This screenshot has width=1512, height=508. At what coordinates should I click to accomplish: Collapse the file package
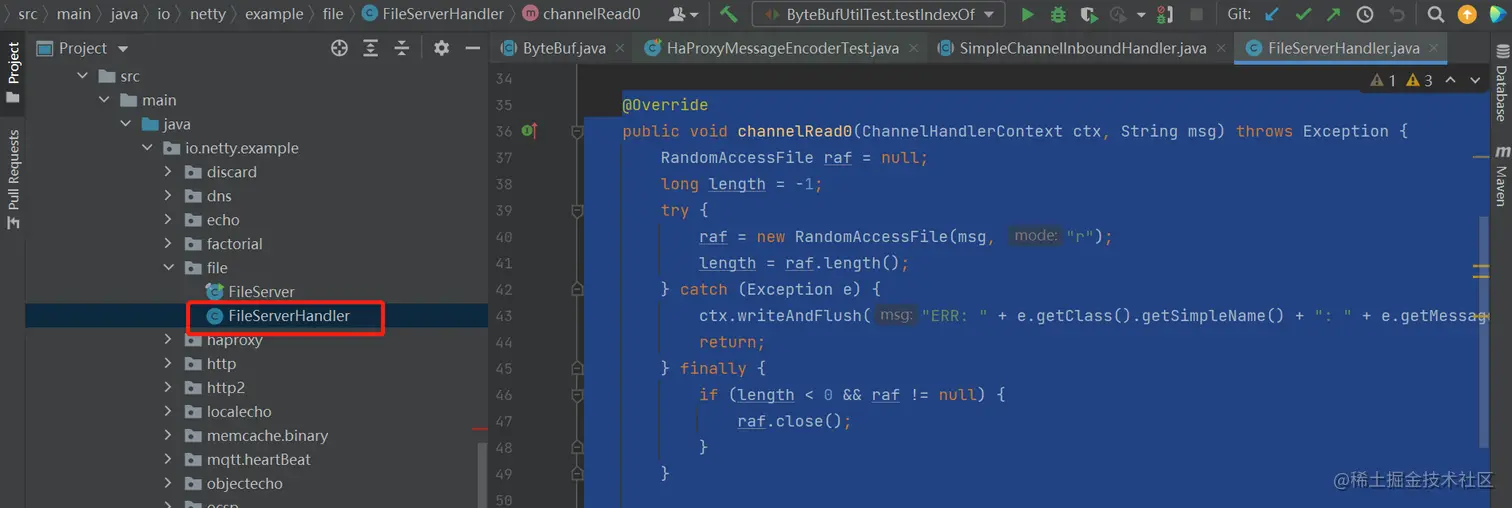point(168,268)
